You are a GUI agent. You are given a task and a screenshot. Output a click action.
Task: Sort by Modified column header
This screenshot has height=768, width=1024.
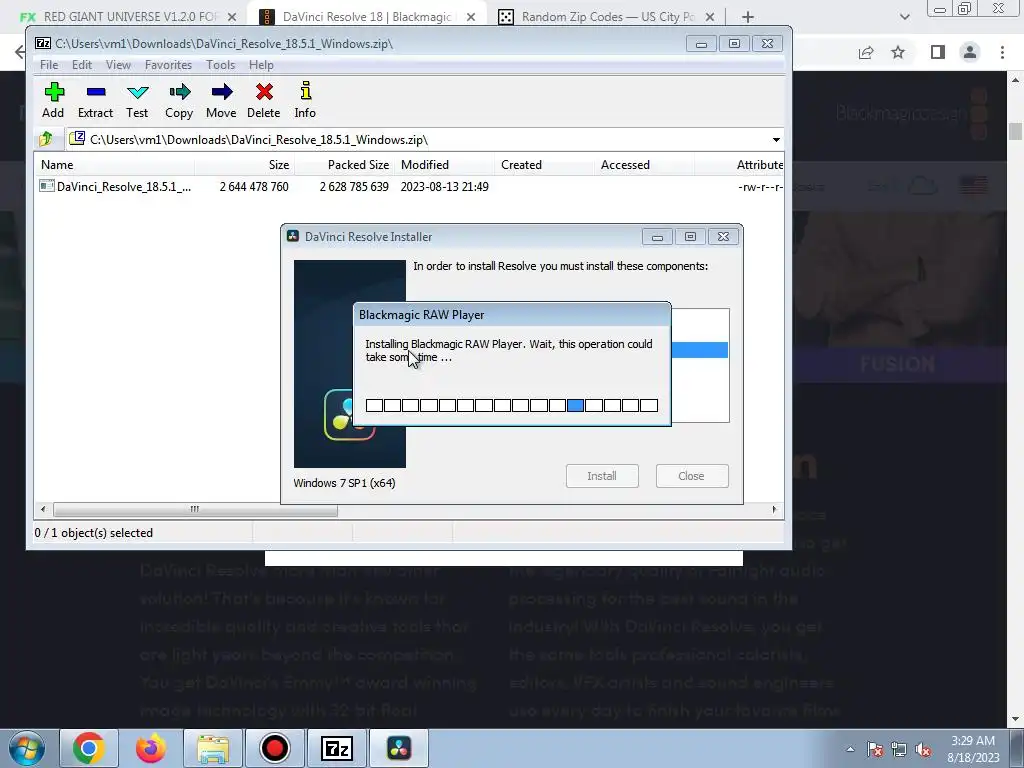coord(444,165)
